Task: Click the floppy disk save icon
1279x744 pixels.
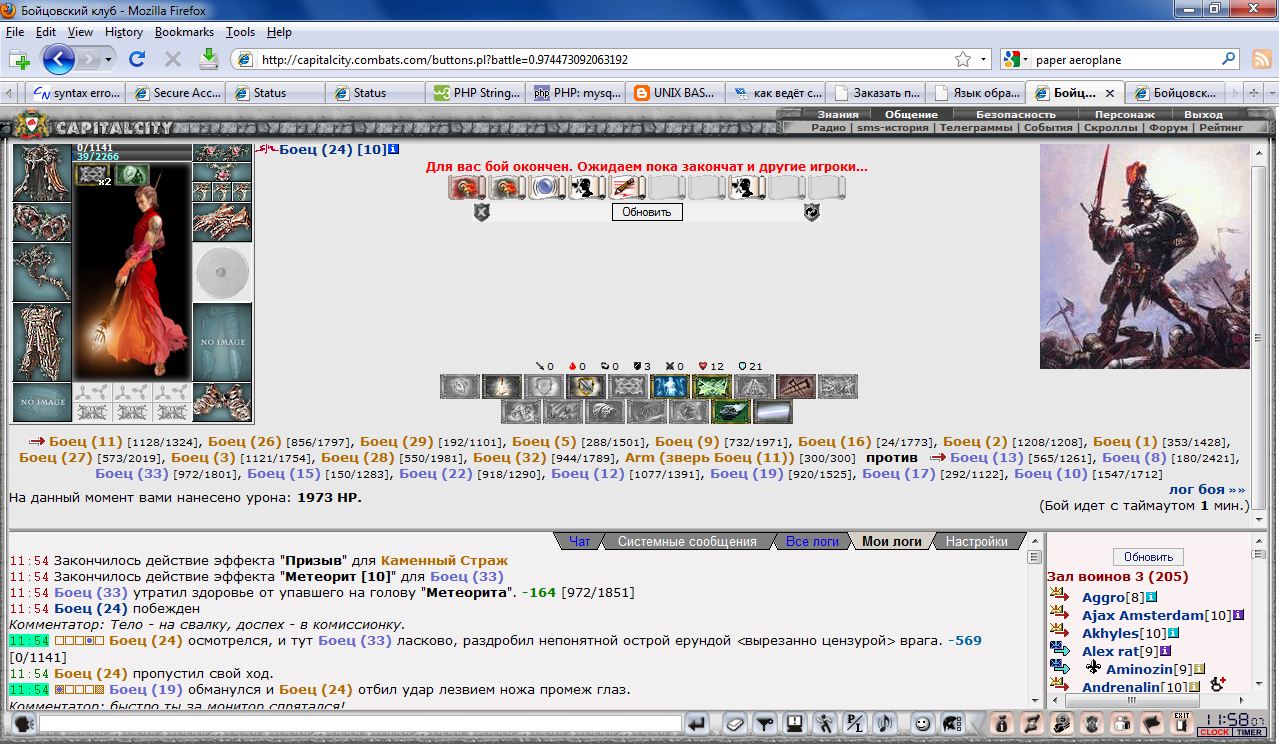Action: point(795,723)
